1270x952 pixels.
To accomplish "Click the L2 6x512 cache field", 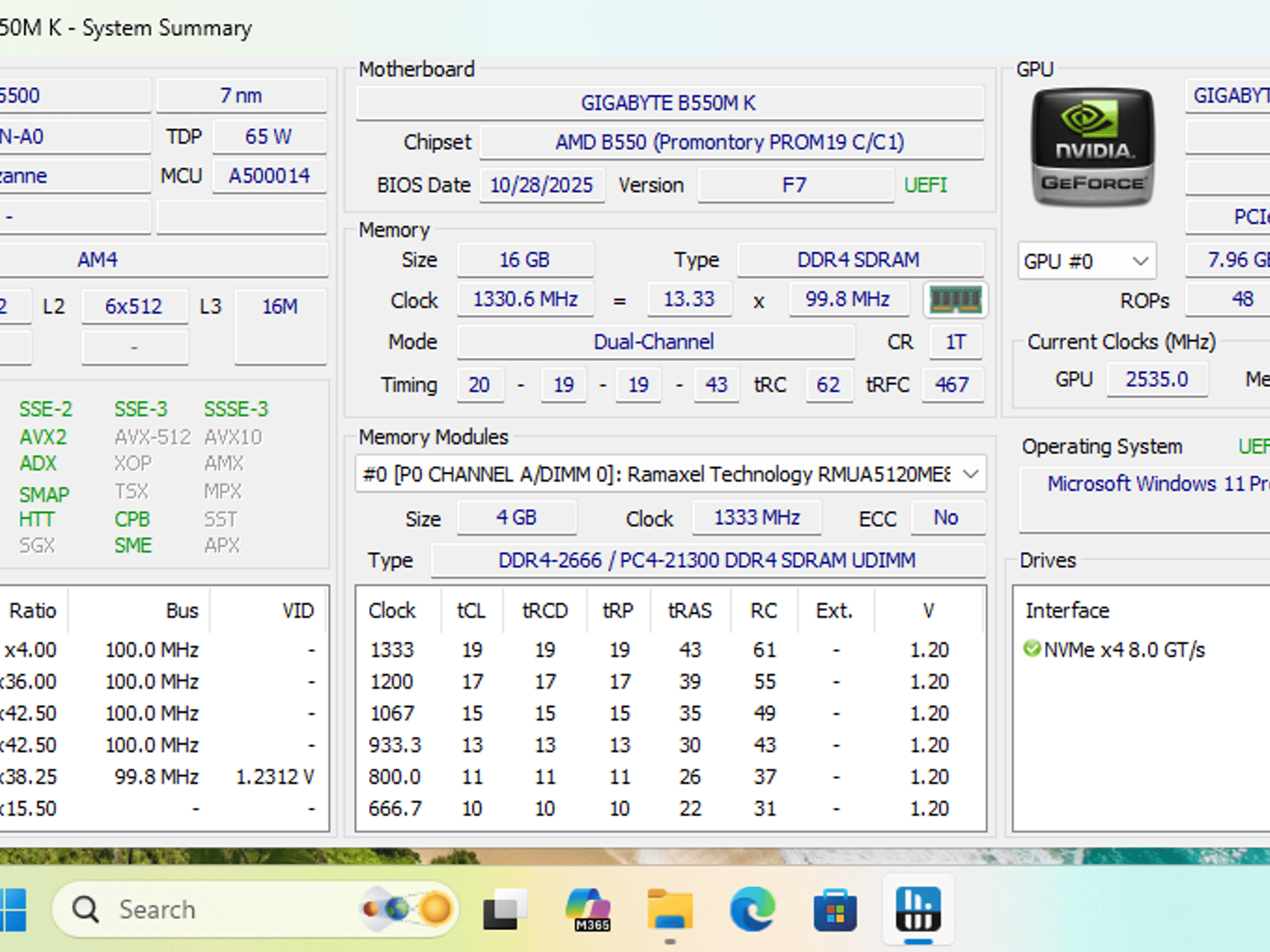I will tap(134, 306).
